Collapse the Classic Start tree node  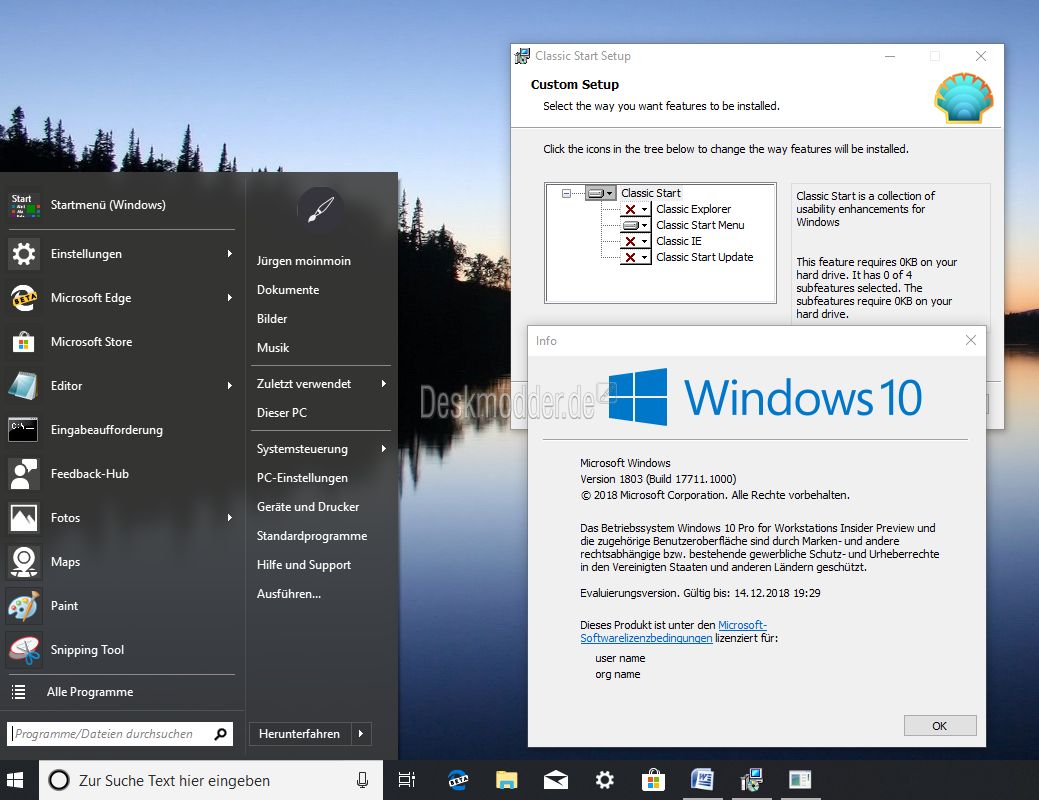tap(566, 194)
